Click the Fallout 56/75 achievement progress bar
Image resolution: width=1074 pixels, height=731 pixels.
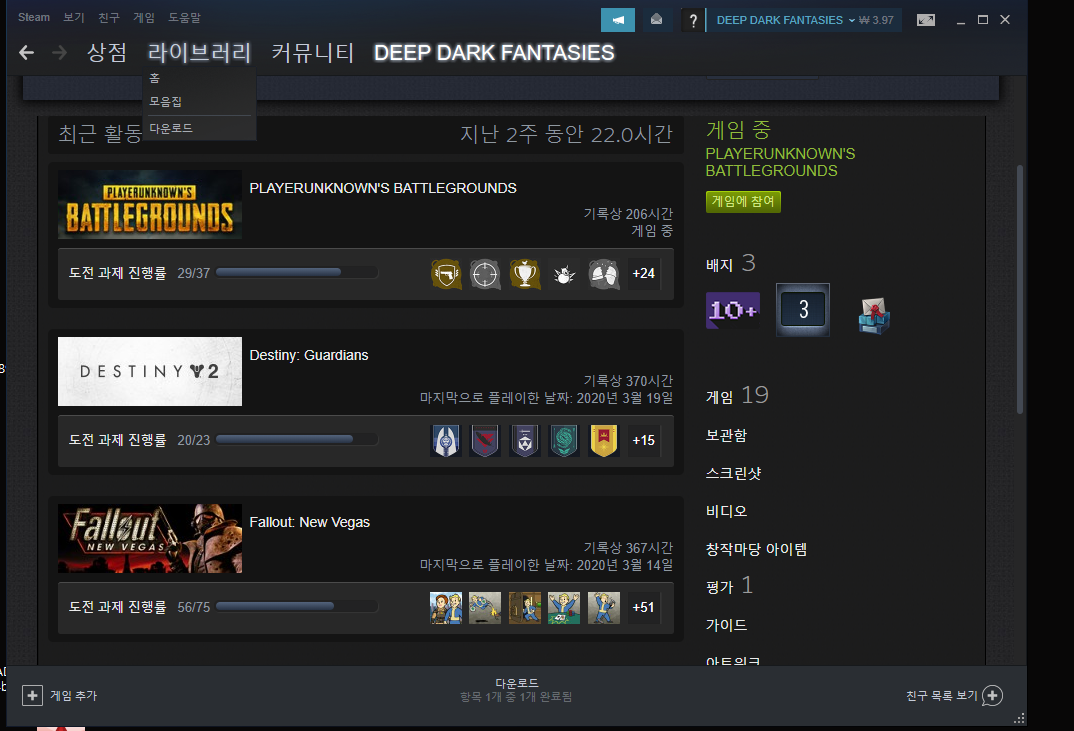coord(297,606)
